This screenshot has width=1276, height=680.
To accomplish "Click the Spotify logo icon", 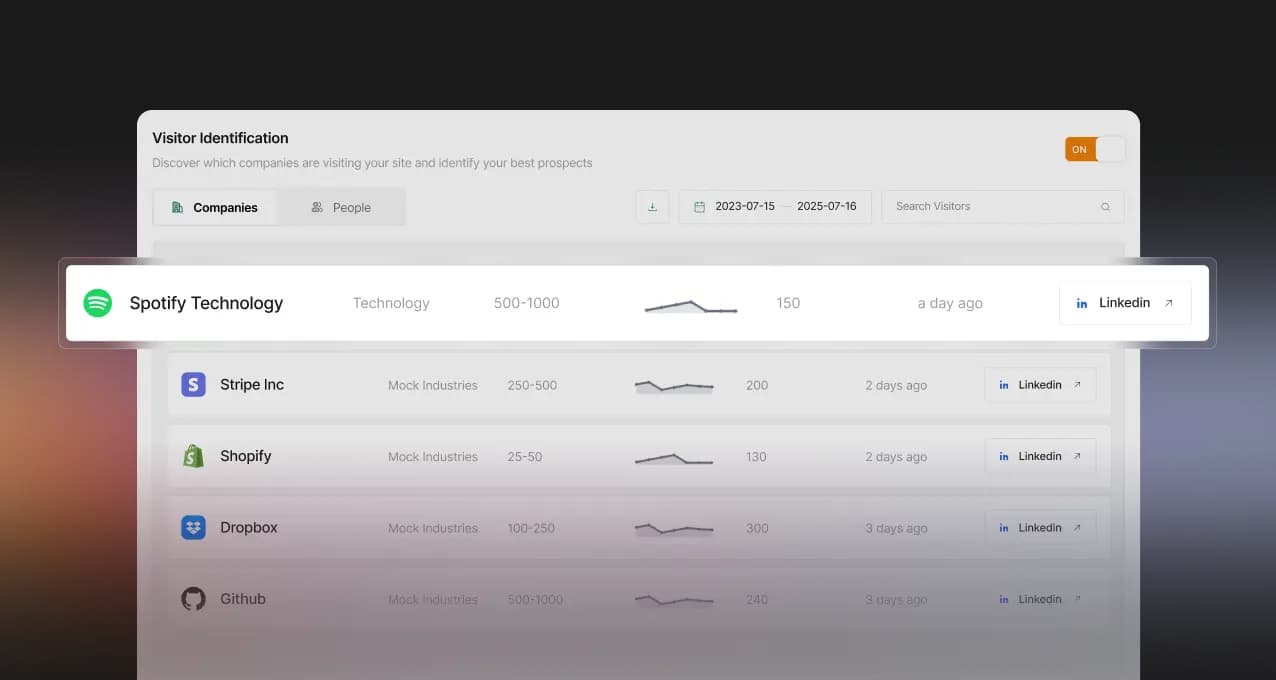I will (x=96, y=302).
